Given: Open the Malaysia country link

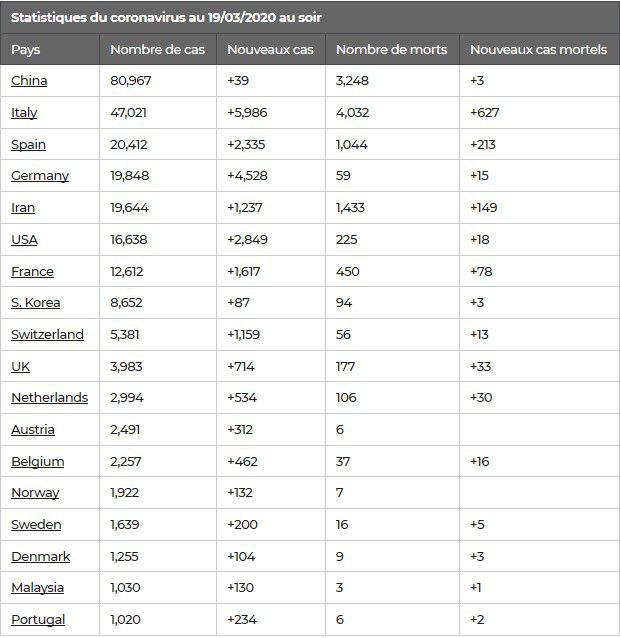Looking at the screenshot, I should click(37, 588).
